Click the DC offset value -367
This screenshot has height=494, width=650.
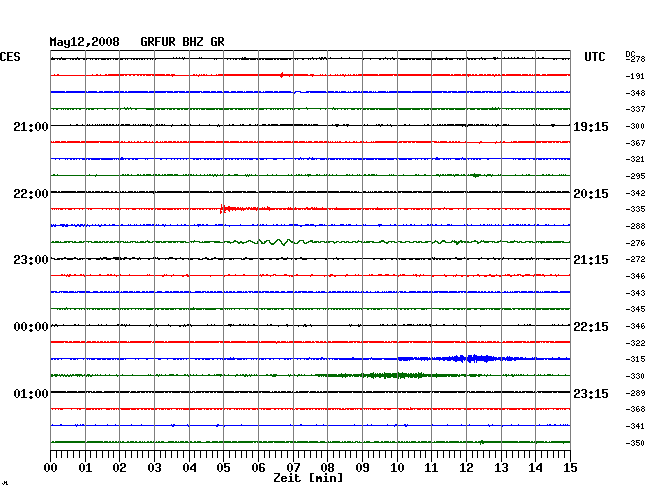(635, 143)
